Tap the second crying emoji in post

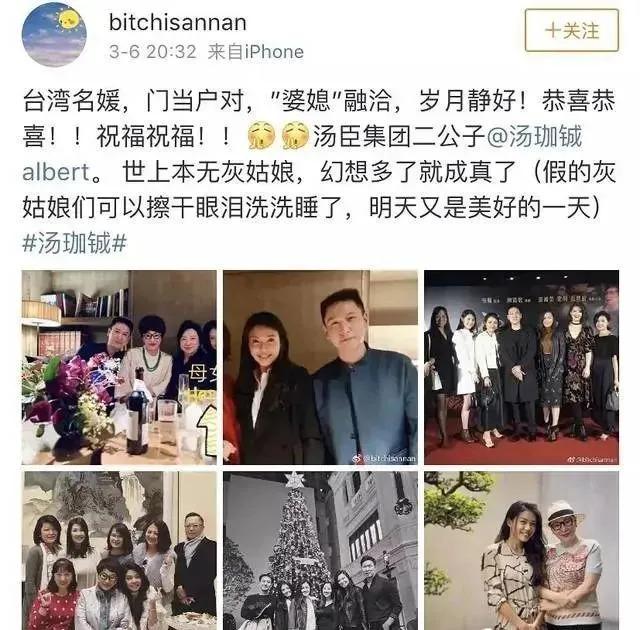pos(296,136)
